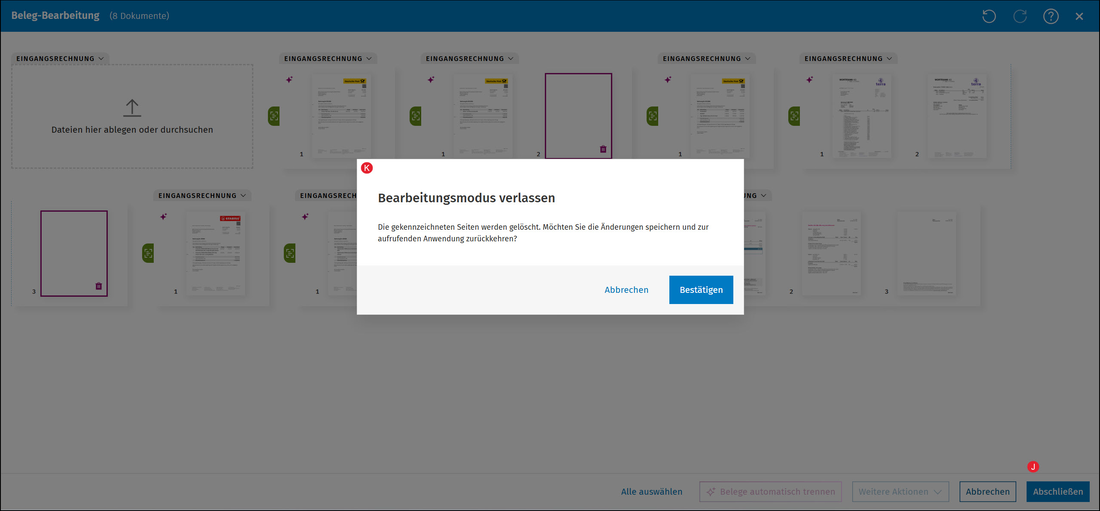Click green scan icon of second Deutsche Post invoice

[x=416, y=116]
